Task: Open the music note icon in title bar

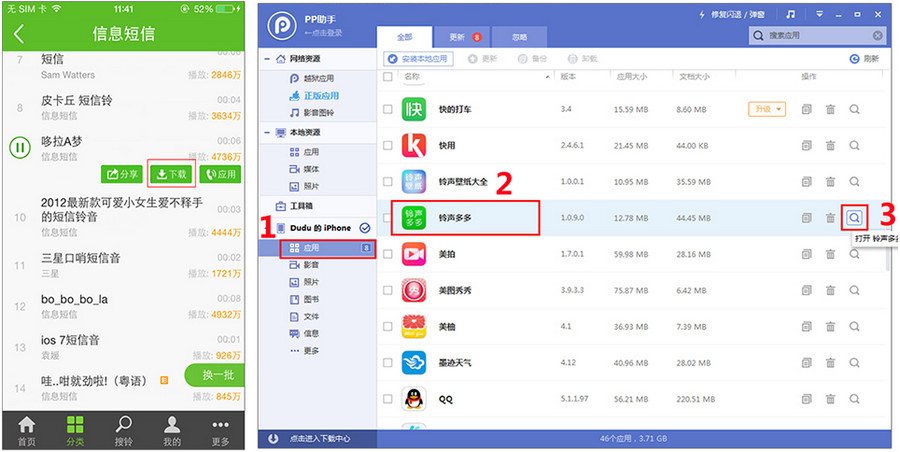Action: click(791, 15)
